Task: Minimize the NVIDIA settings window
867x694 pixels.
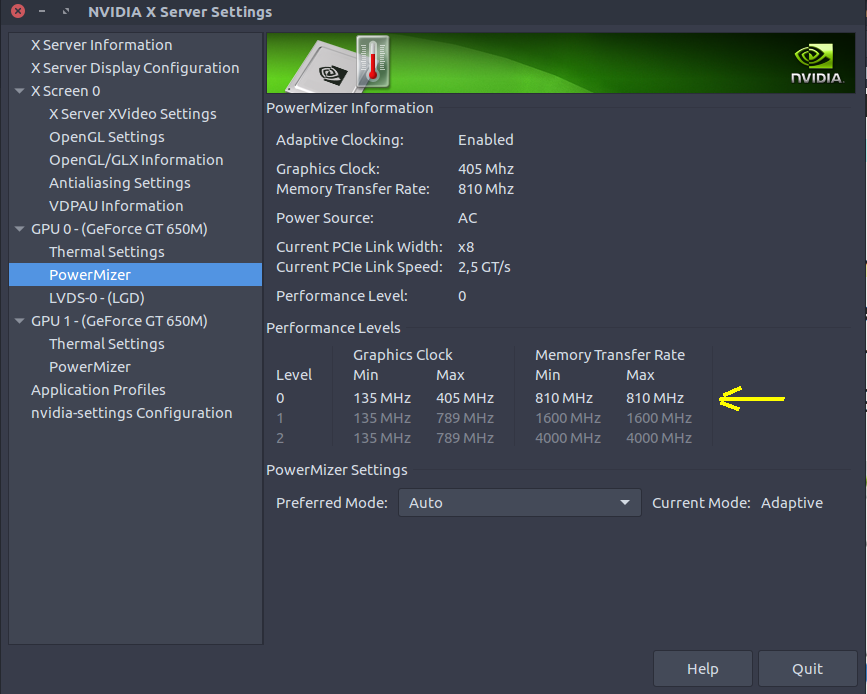Action: point(42,11)
